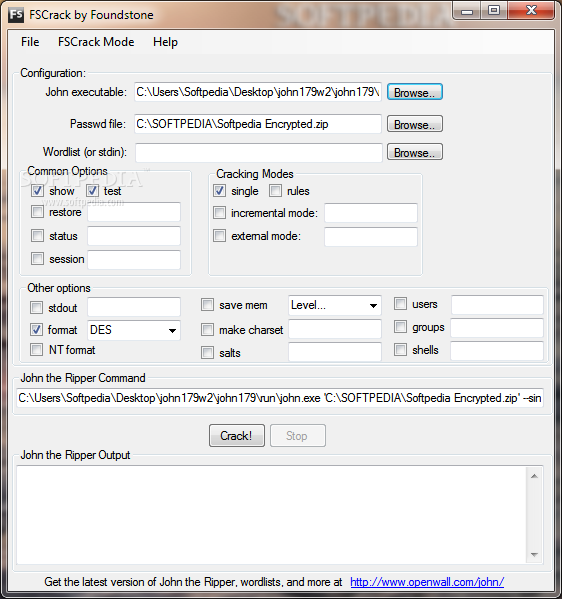Open the Help menu

(165, 42)
